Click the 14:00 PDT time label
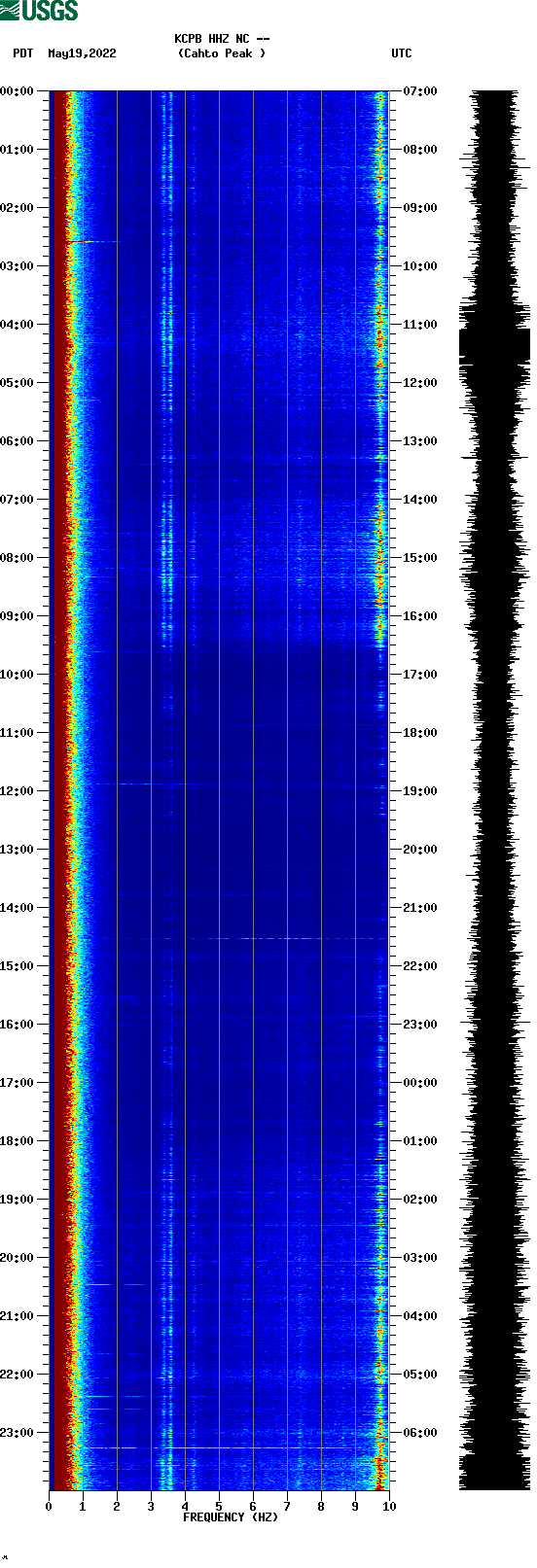 point(17,908)
